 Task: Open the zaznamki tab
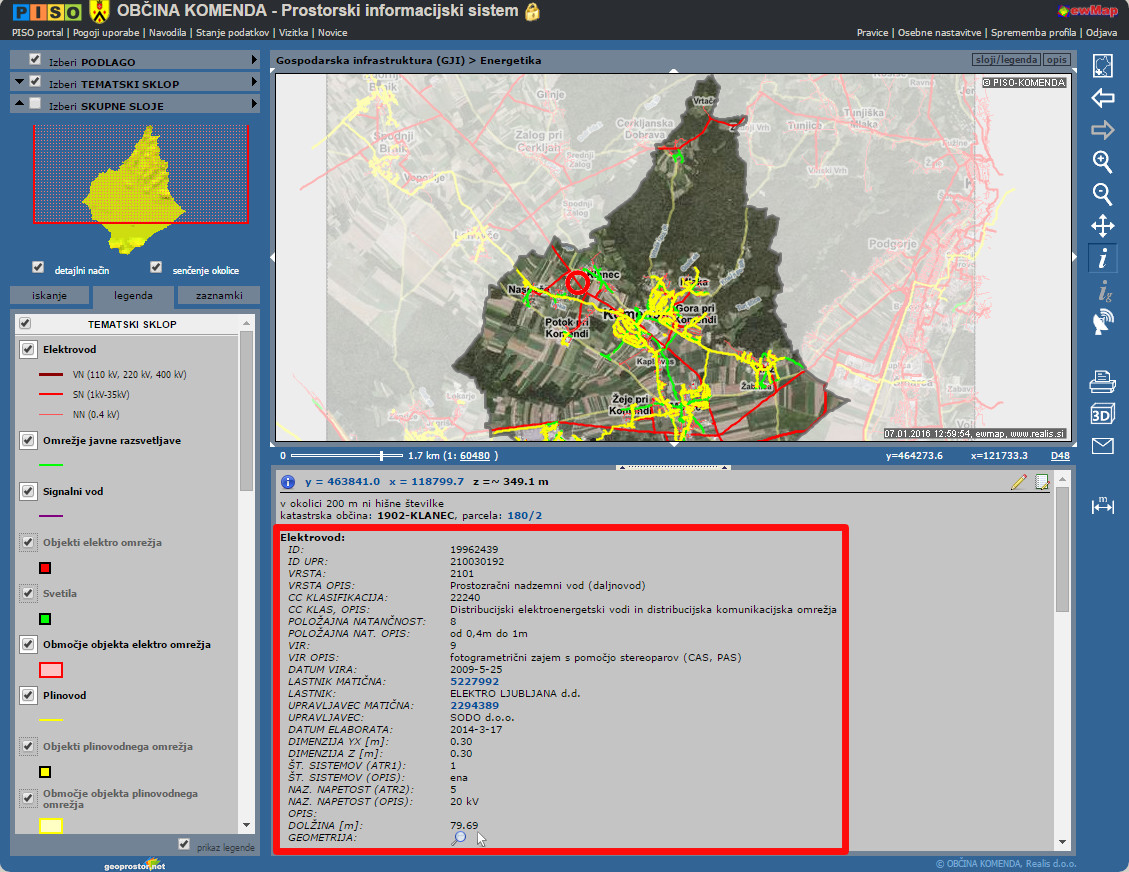tap(218, 296)
